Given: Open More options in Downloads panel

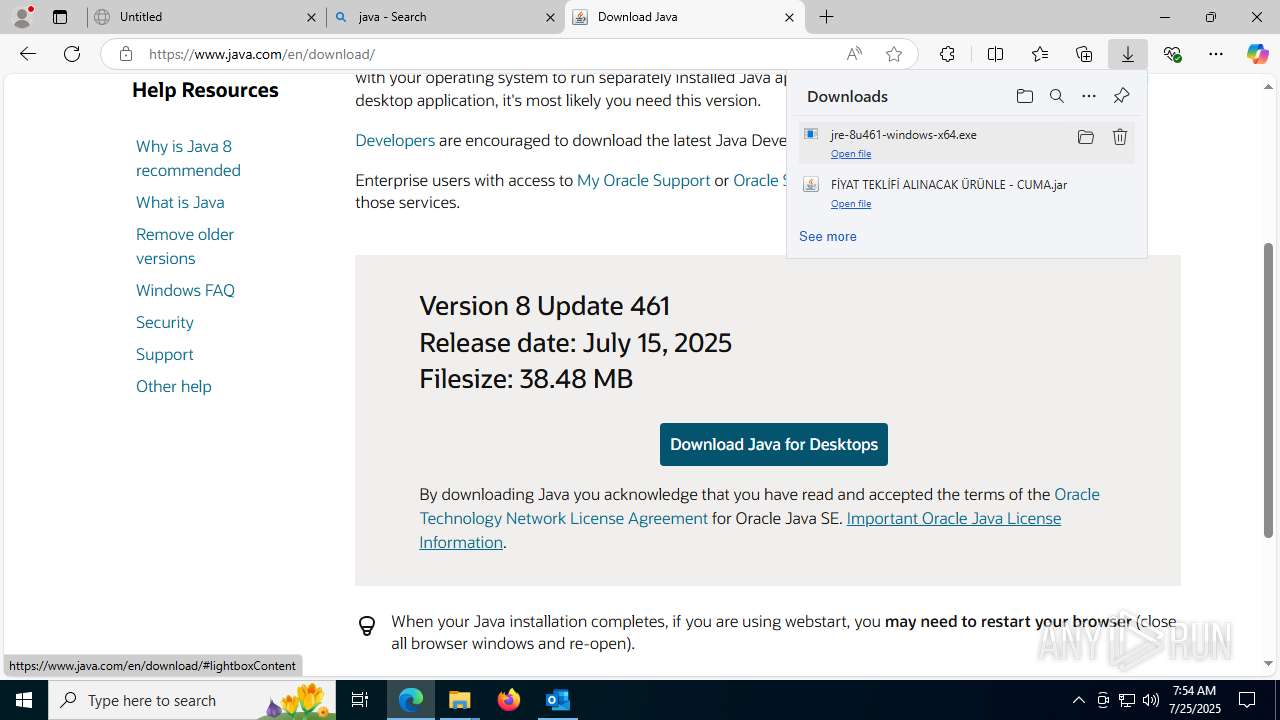Looking at the screenshot, I should click(1089, 96).
